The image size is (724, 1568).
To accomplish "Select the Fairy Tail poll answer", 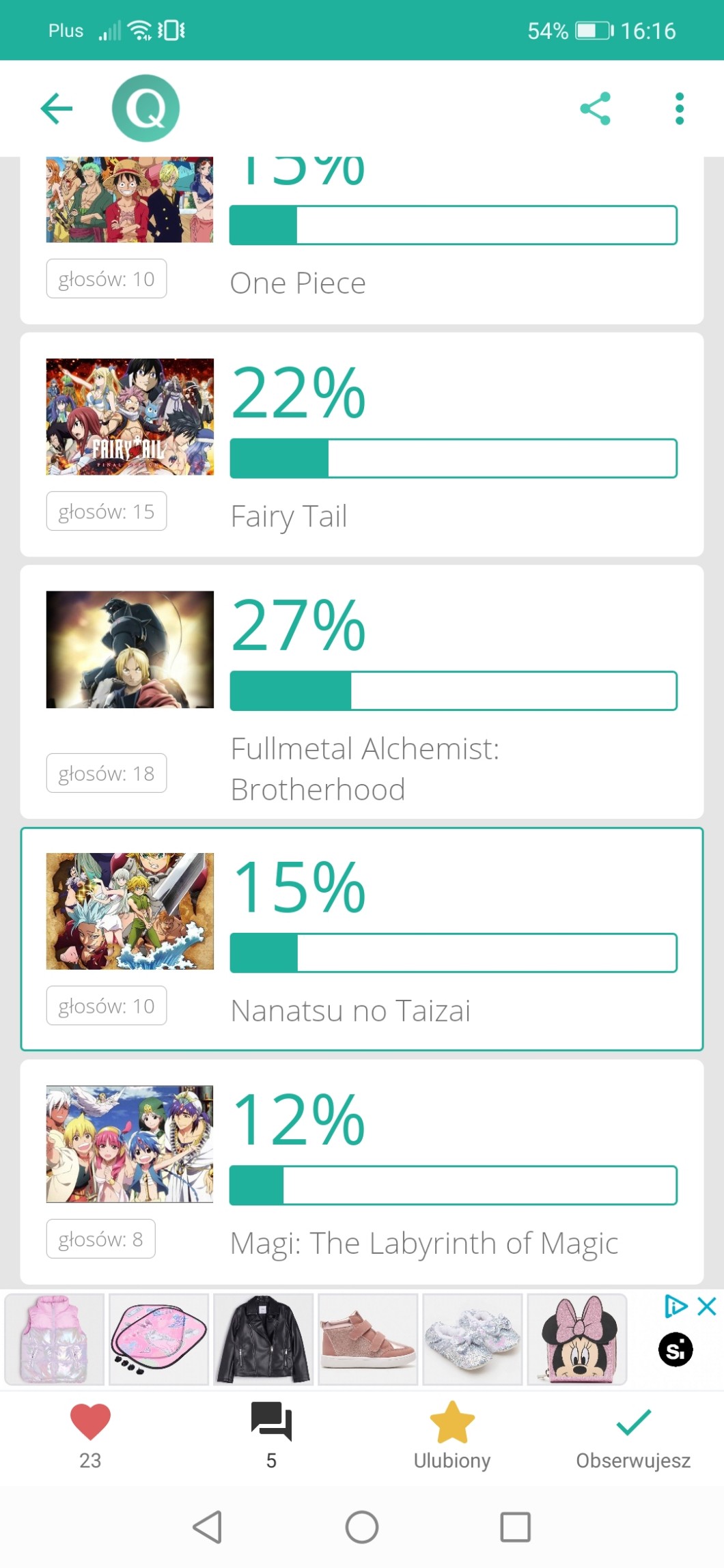I will [x=362, y=445].
